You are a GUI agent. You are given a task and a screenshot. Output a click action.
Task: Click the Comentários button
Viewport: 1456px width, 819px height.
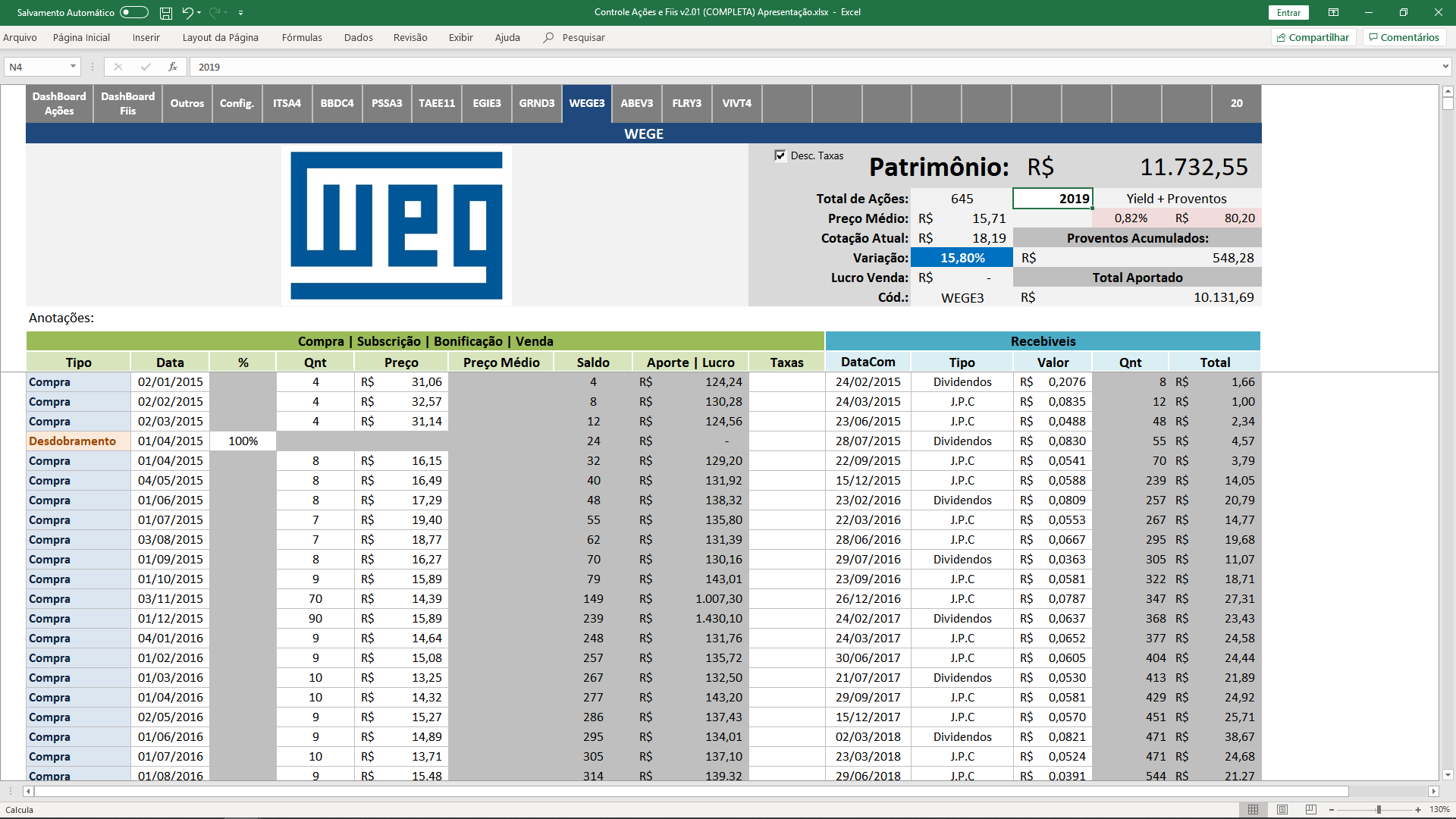click(1404, 37)
